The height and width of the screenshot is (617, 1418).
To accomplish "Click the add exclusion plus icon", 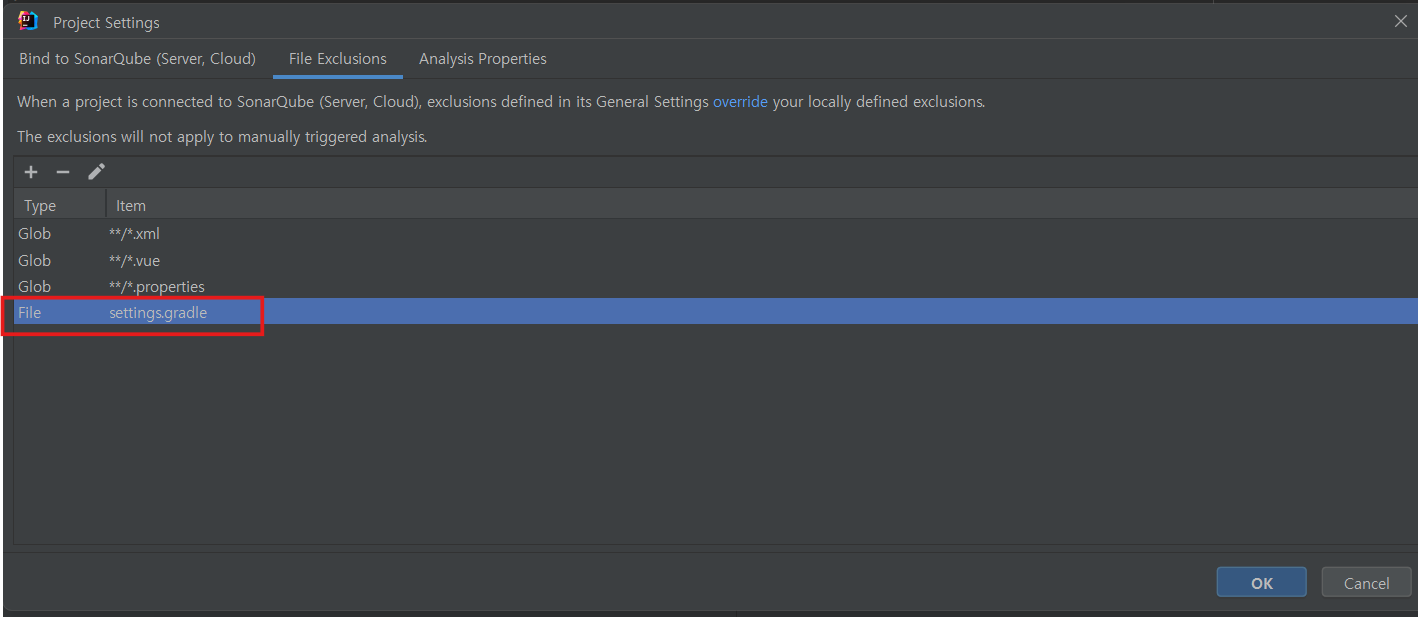I will tap(31, 172).
